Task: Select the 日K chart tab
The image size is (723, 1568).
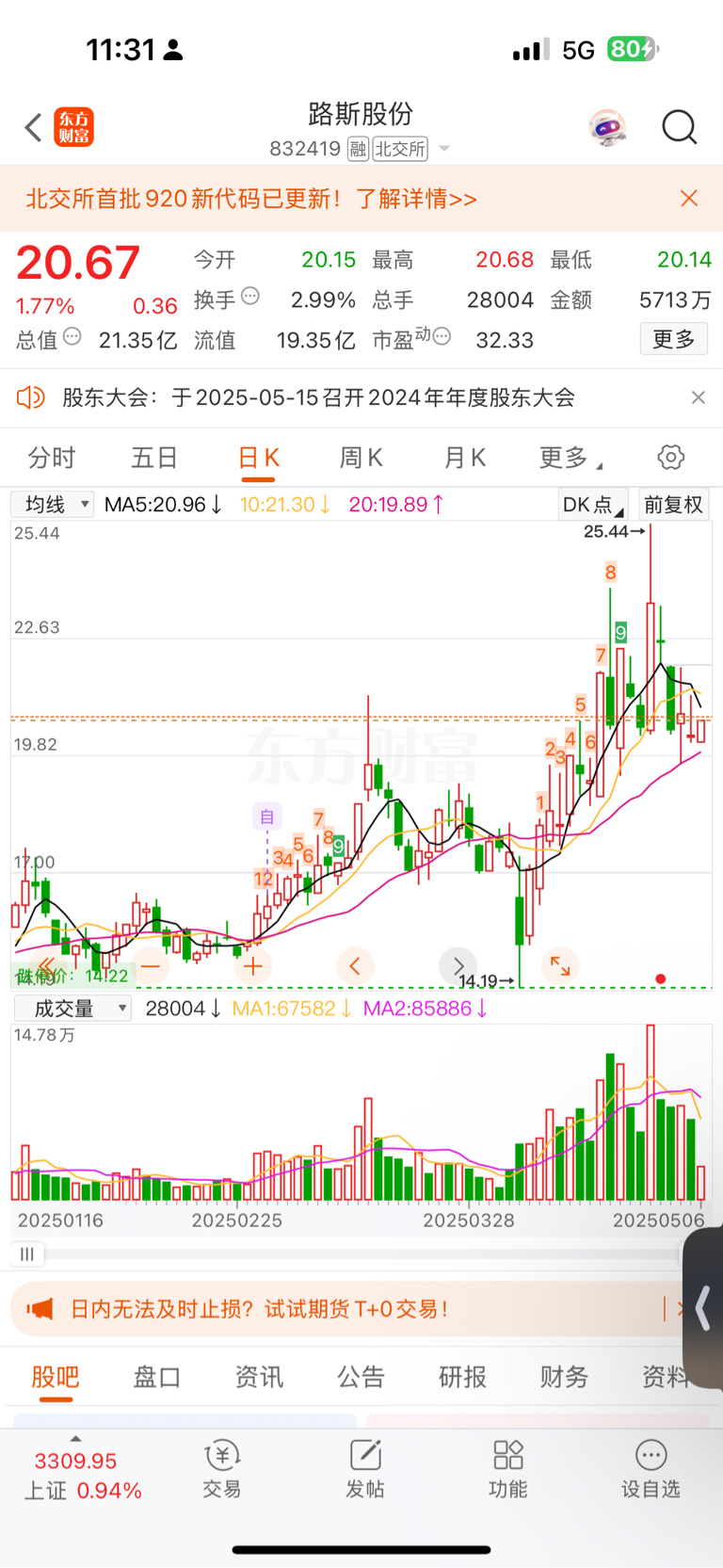Action: (x=258, y=458)
